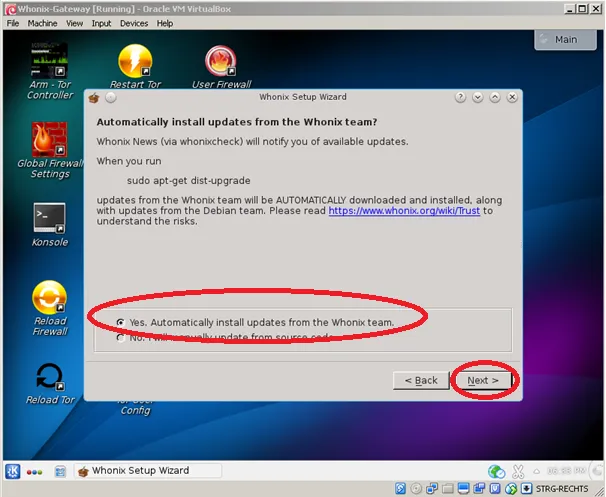Expand hidden system tray icons arrow
This screenshot has height=497, width=606.
(536, 471)
